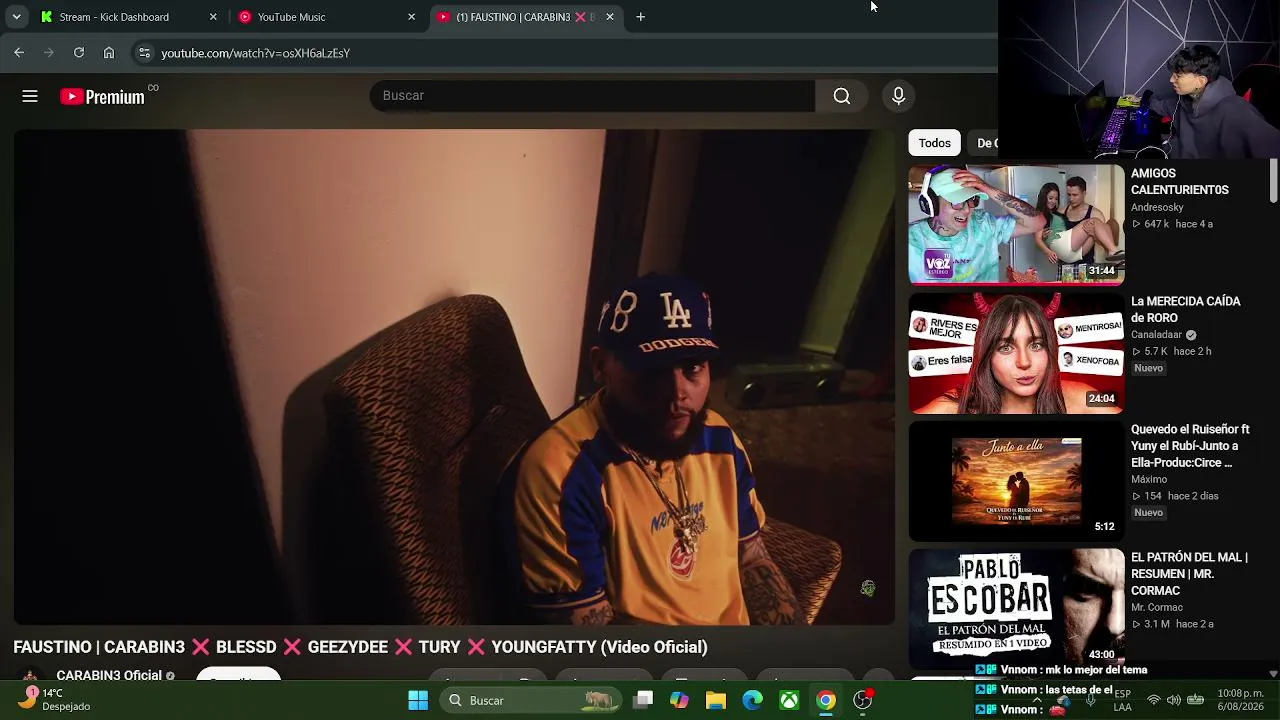Click AMIGOS CALENTURIENTOS video title
Screen dimensions: 1280x720
click(1180, 182)
